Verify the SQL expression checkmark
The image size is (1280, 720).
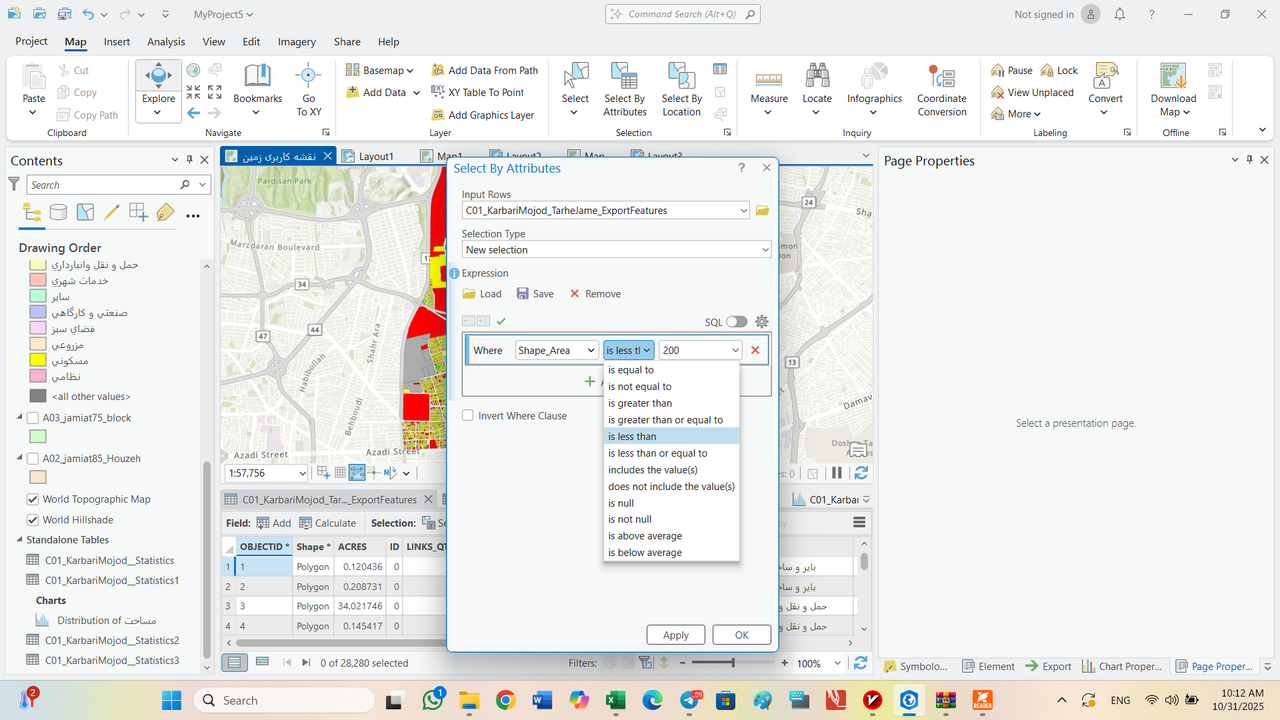pyautogui.click(x=501, y=321)
